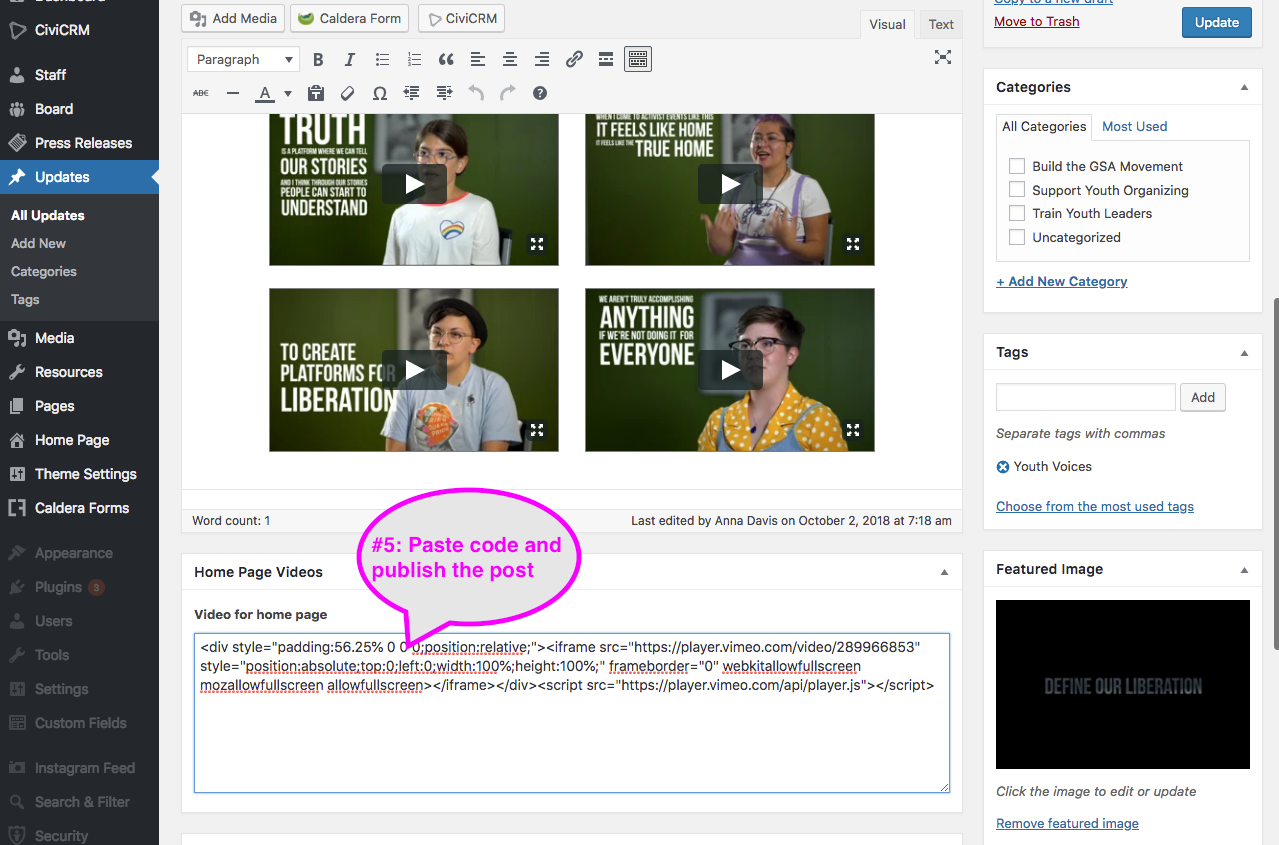This screenshot has width=1279, height=845.
Task: Collapse the Home Page Videos panel
Action: (944, 572)
